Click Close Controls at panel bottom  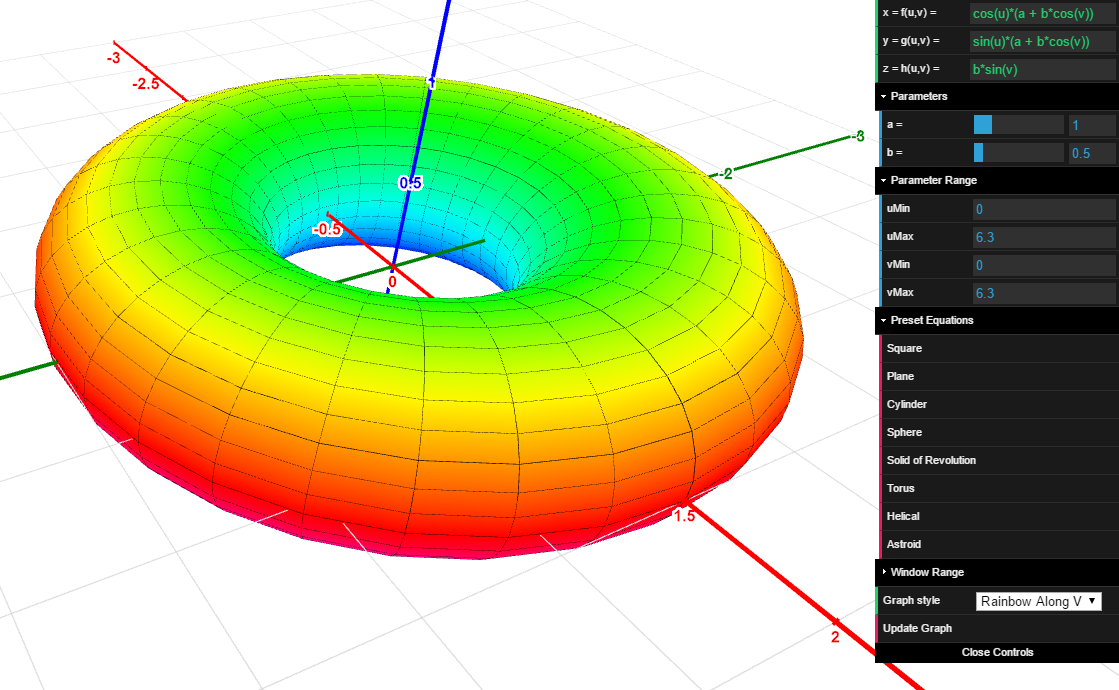(997, 652)
